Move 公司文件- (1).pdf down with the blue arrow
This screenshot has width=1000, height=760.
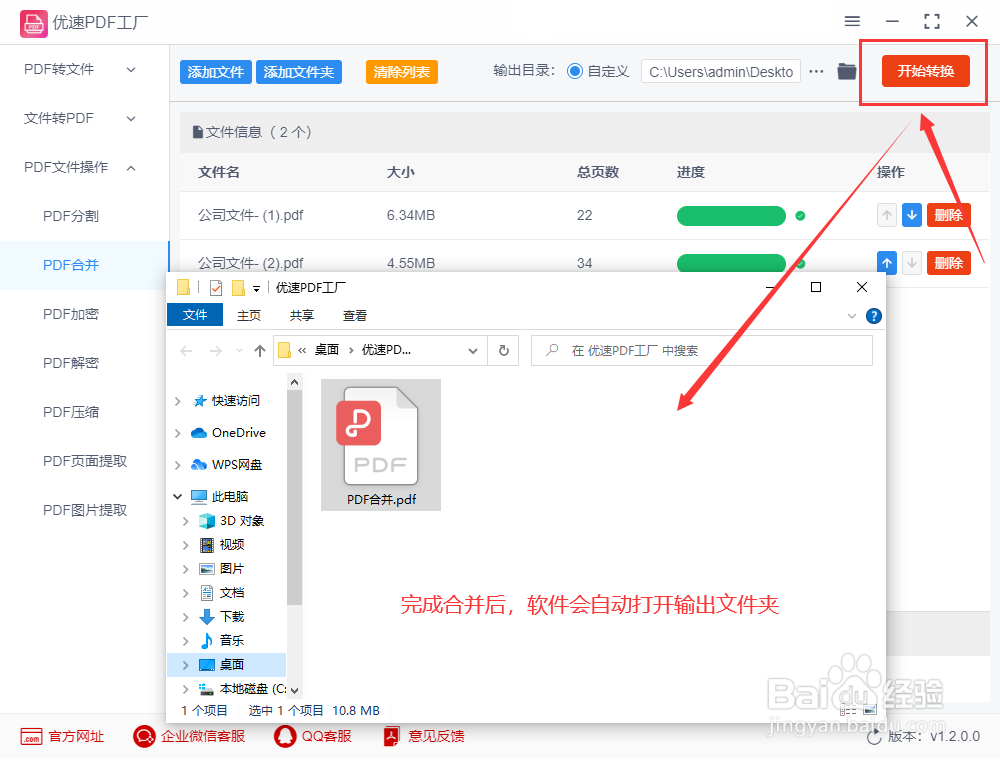(912, 216)
